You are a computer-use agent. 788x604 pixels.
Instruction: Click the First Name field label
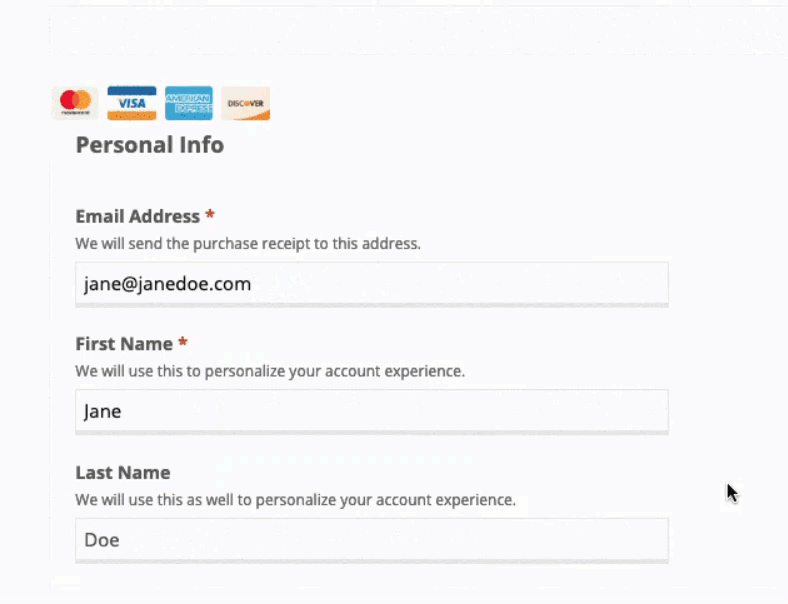pos(124,344)
